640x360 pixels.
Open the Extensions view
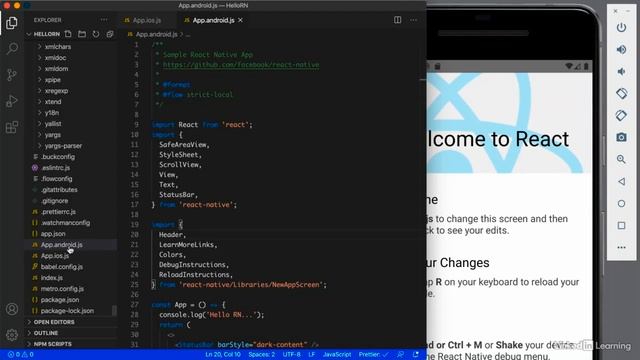(x=12, y=127)
